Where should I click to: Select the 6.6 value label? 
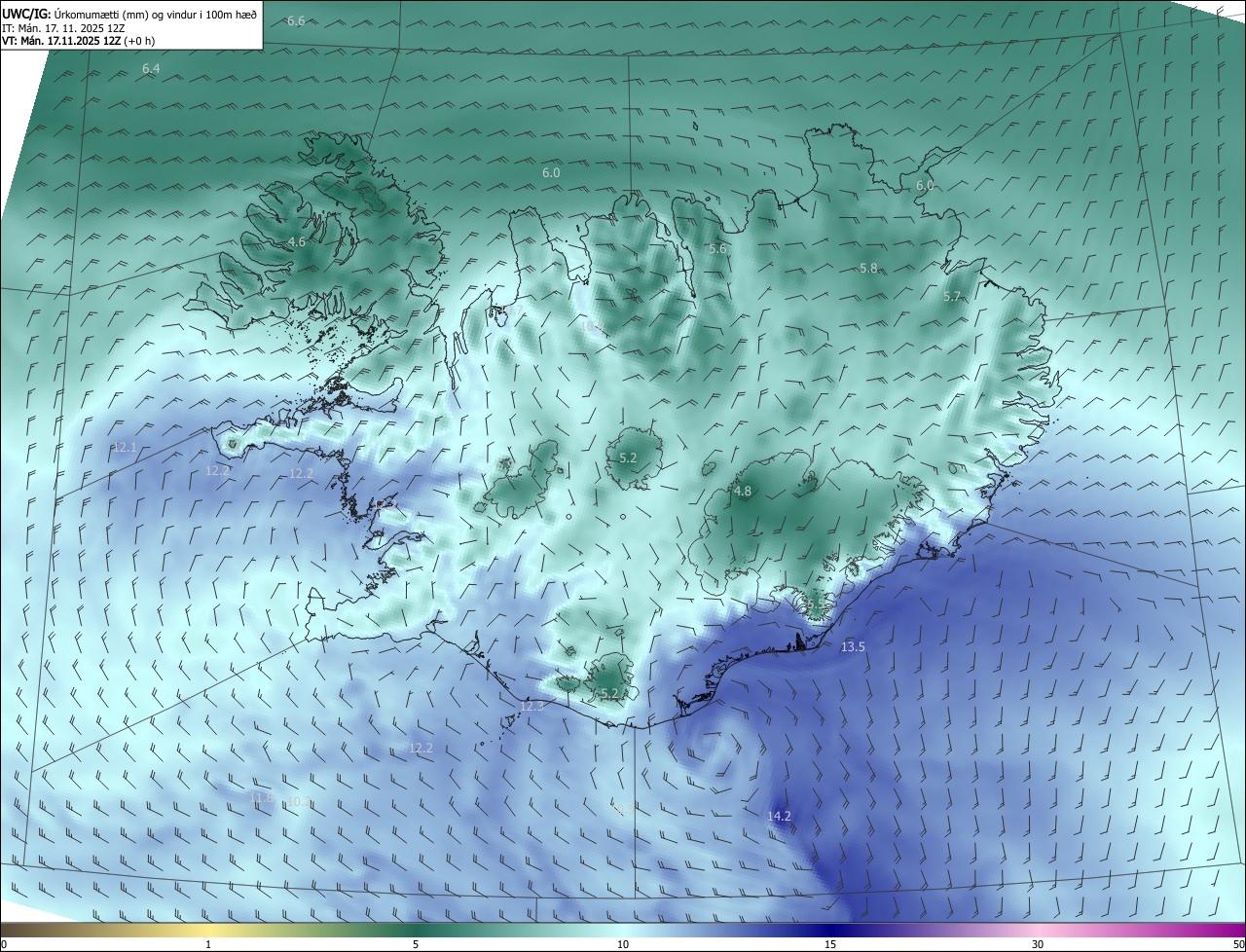[296, 20]
